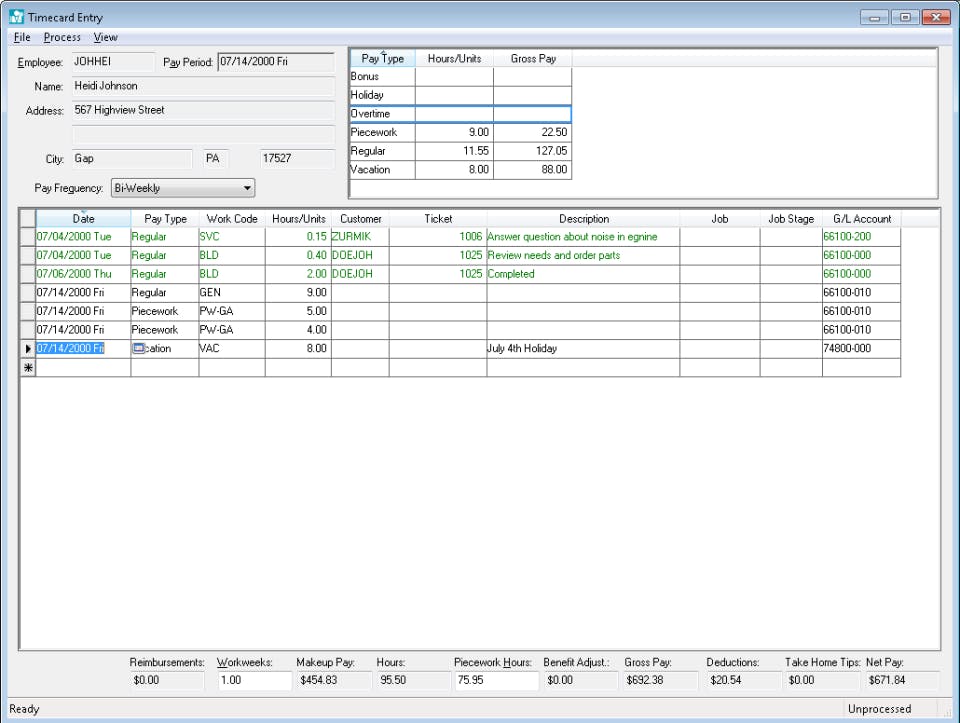The height and width of the screenshot is (723, 960).
Task: Open the Process menu
Action: (62, 37)
